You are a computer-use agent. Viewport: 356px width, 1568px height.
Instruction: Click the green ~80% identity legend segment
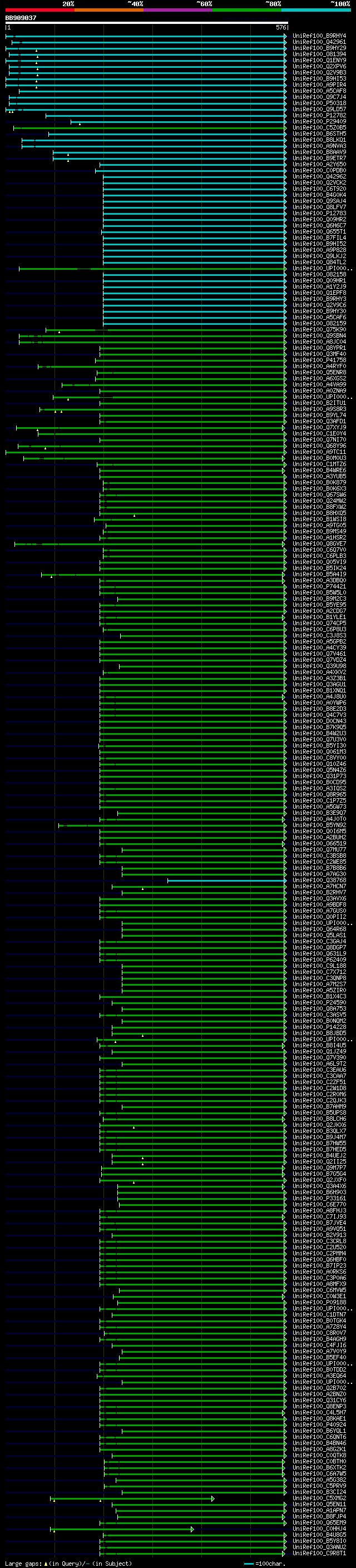[x=247, y=10]
